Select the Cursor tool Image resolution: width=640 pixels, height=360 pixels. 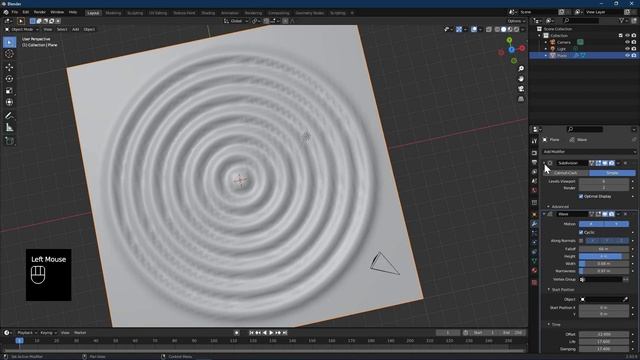9,54
